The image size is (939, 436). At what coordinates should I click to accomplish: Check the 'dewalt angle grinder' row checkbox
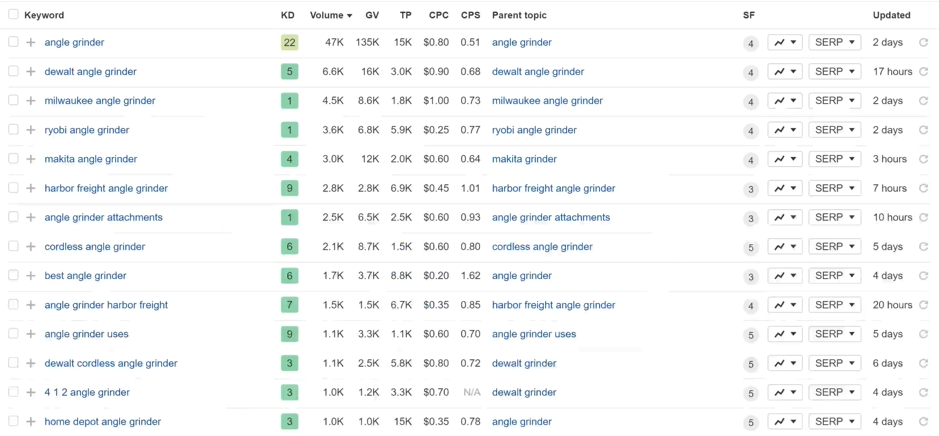click(13, 71)
